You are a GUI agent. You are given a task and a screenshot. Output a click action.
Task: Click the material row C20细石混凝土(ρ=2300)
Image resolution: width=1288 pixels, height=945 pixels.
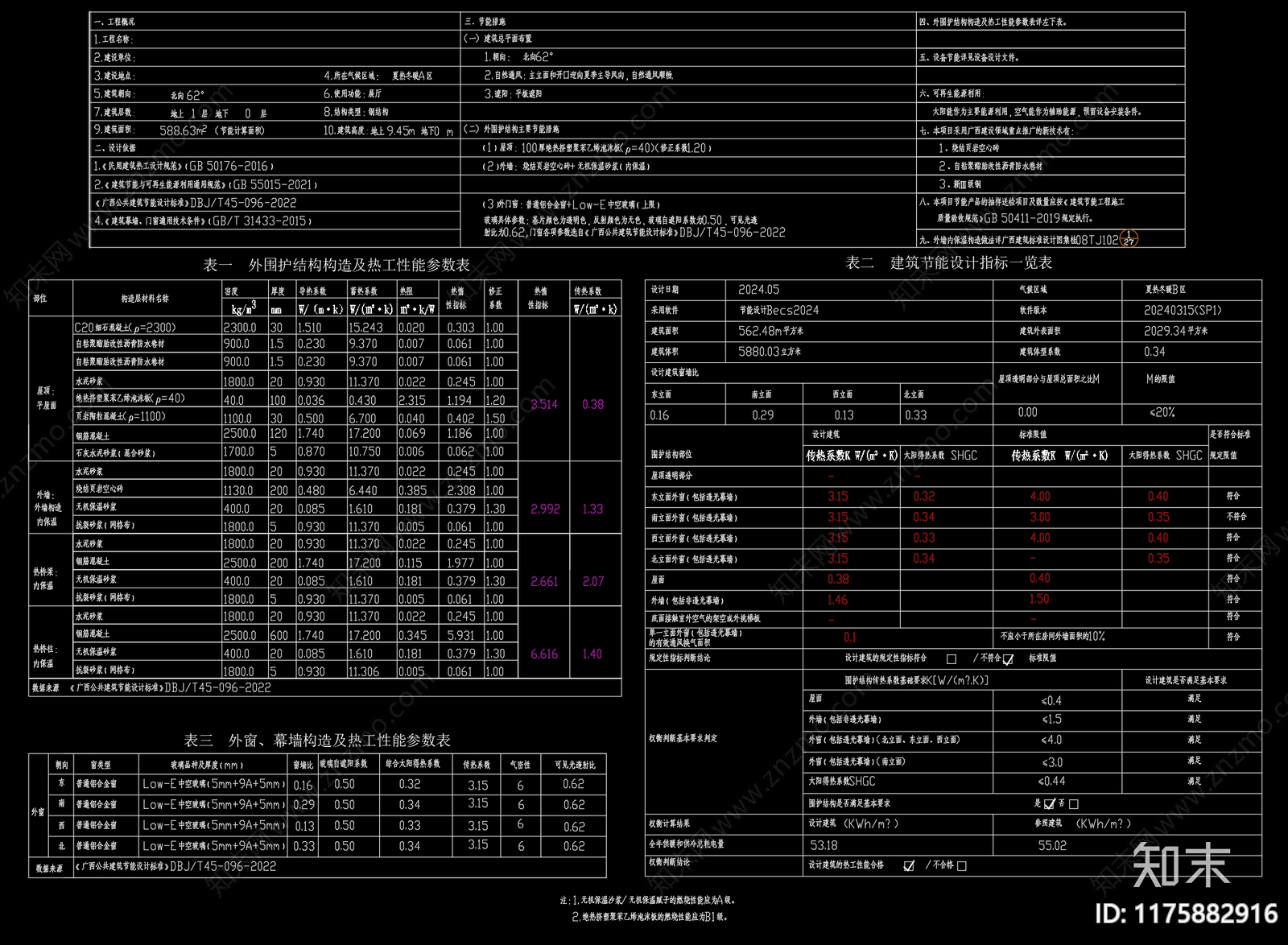[x=125, y=328]
